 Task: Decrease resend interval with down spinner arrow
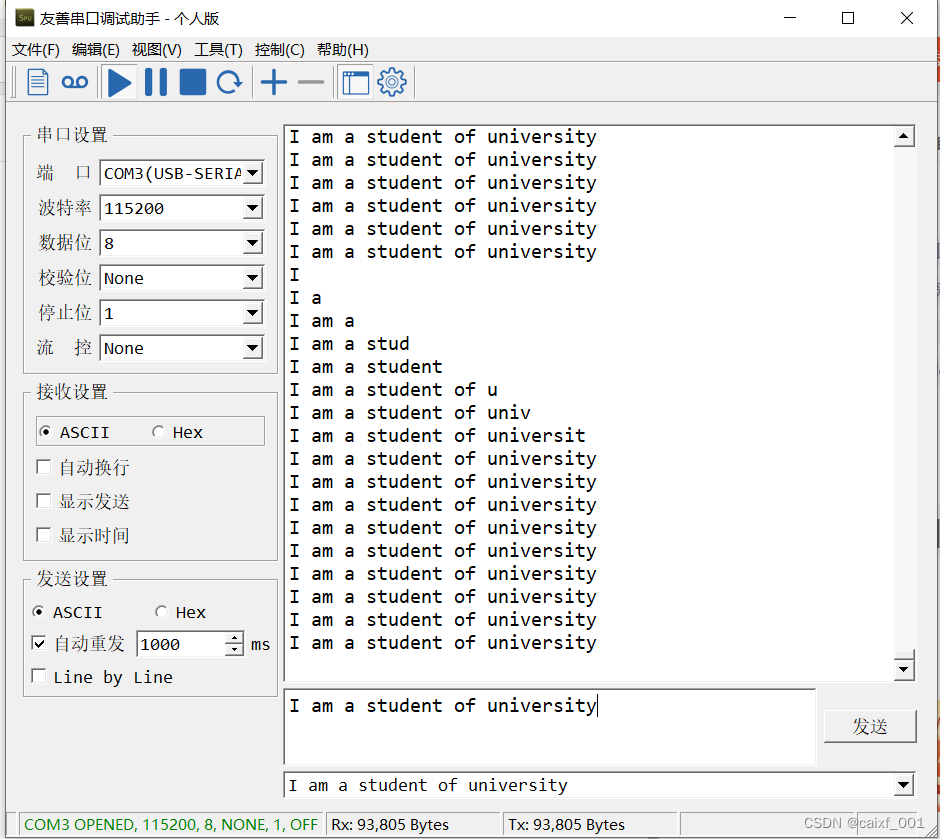click(x=234, y=650)
